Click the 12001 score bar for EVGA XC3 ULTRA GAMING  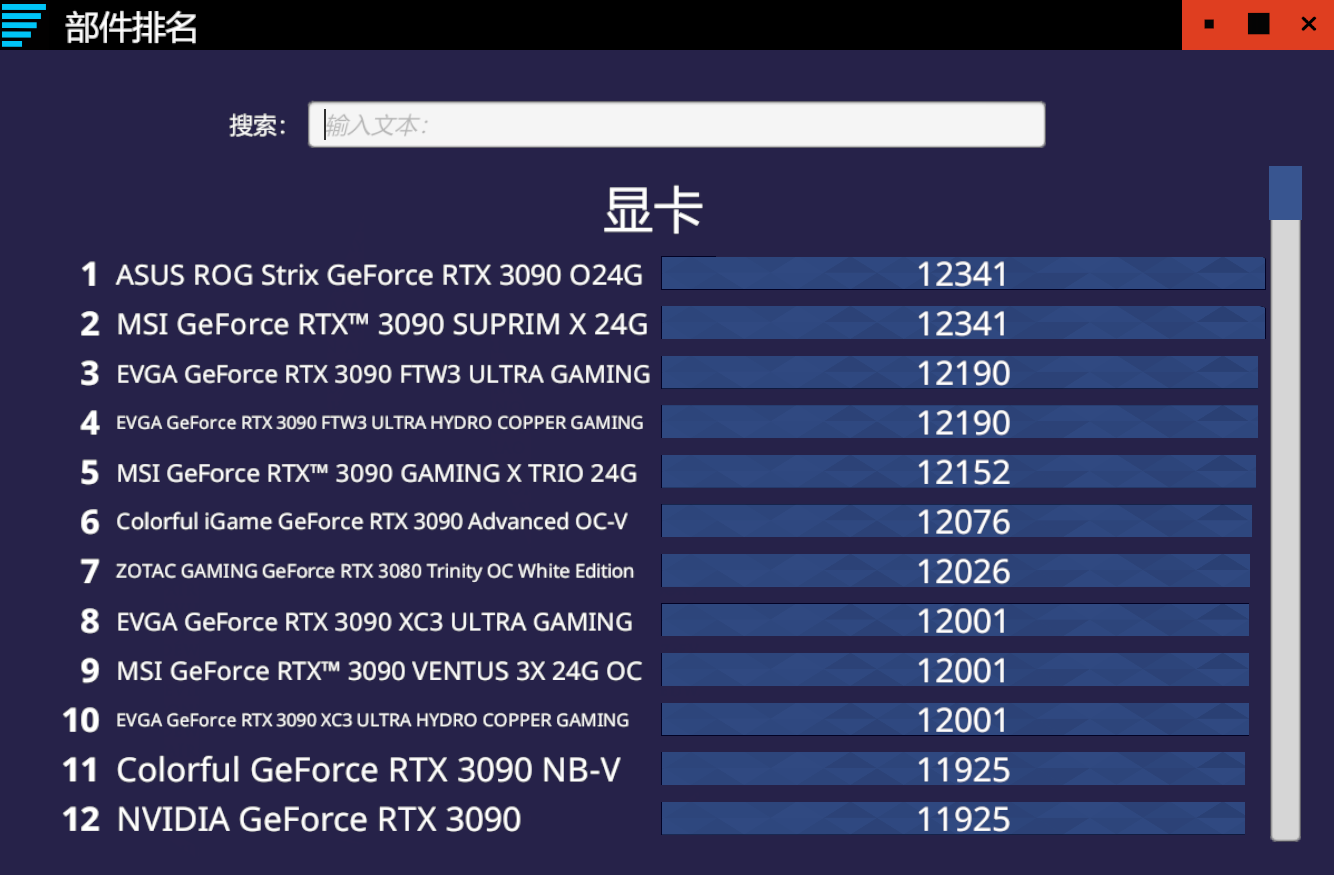pyautogui.click(x=955, y=621)
